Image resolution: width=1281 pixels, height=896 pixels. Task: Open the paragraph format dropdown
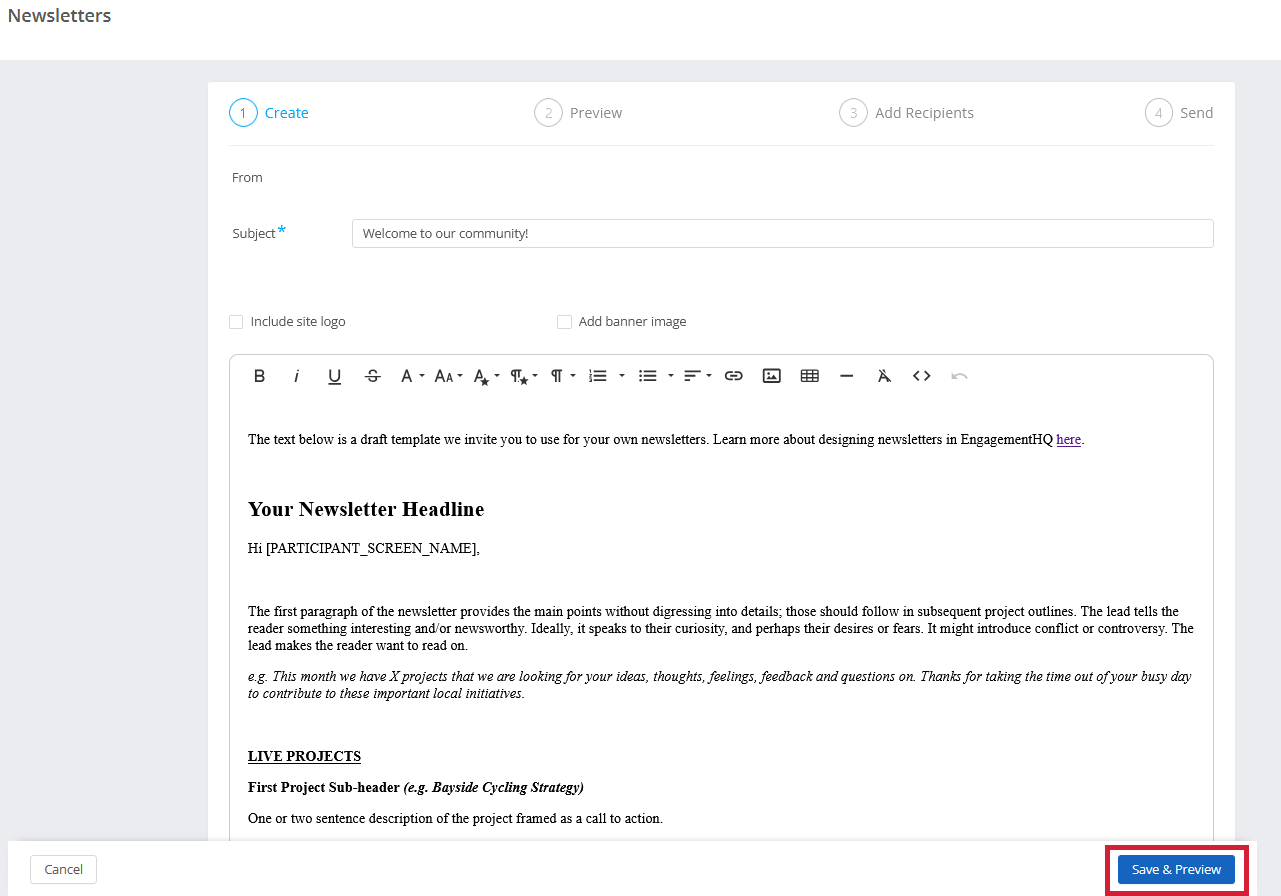pos(563,376)
